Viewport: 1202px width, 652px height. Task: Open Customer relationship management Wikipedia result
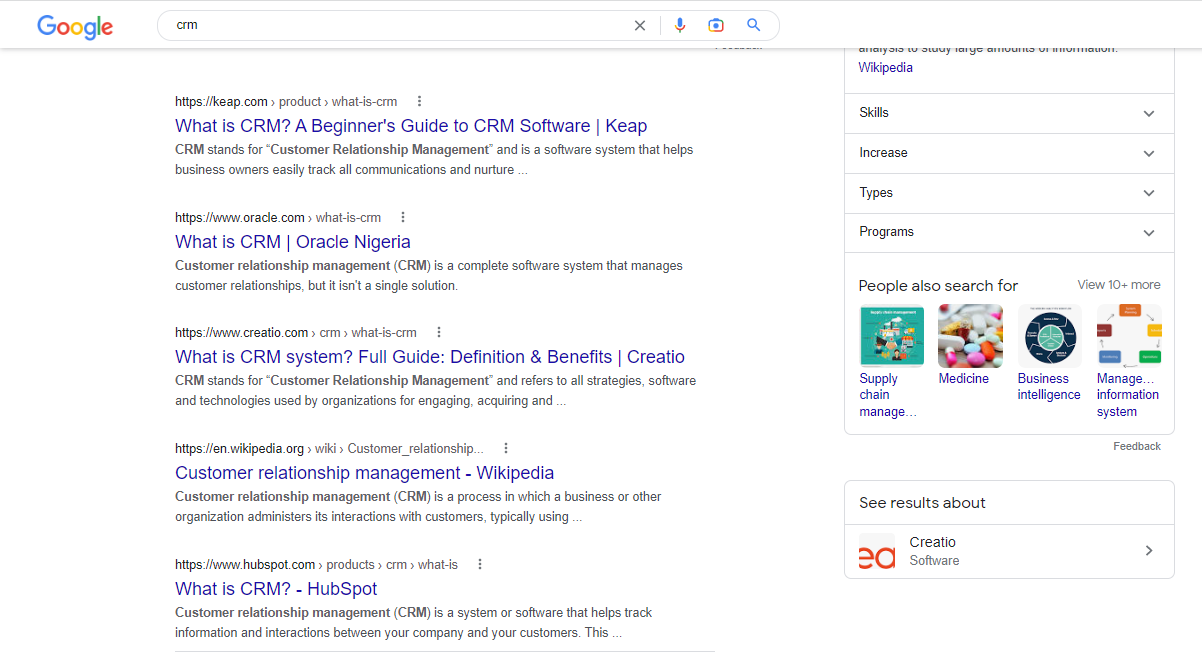point(364,473)
